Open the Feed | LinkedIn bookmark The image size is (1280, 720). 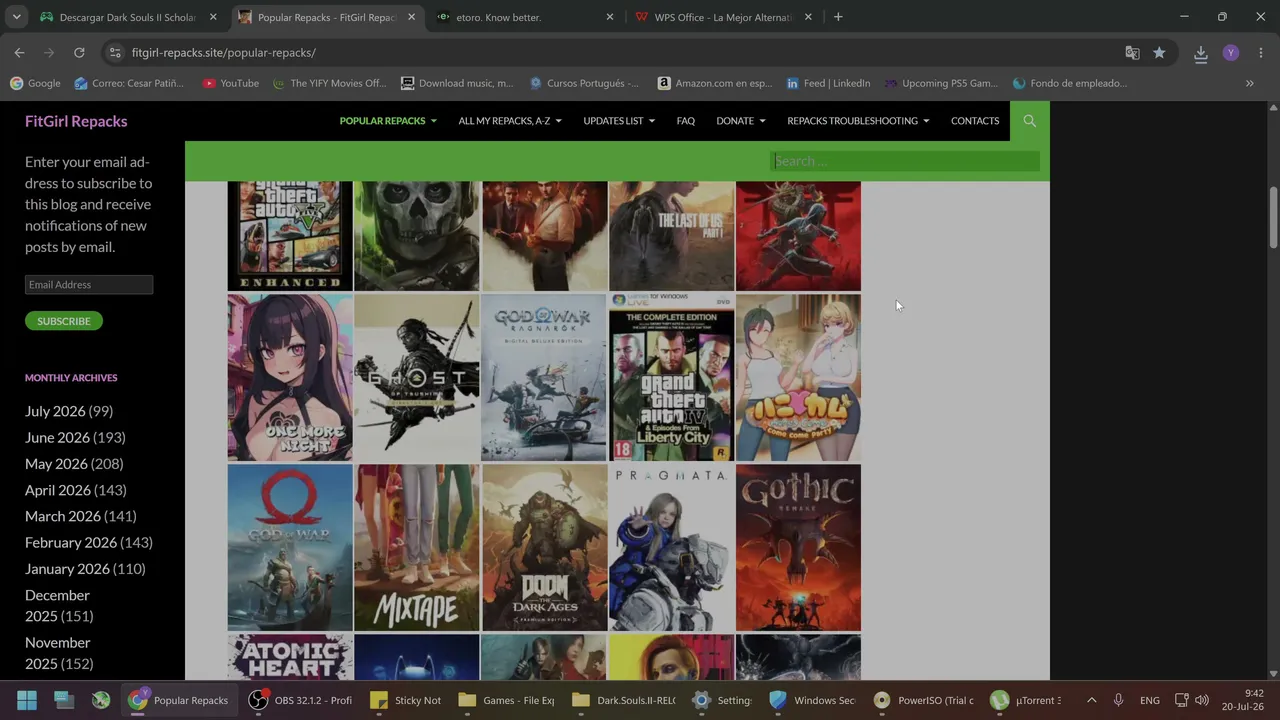pyautogui.click(x=828, y=83)
